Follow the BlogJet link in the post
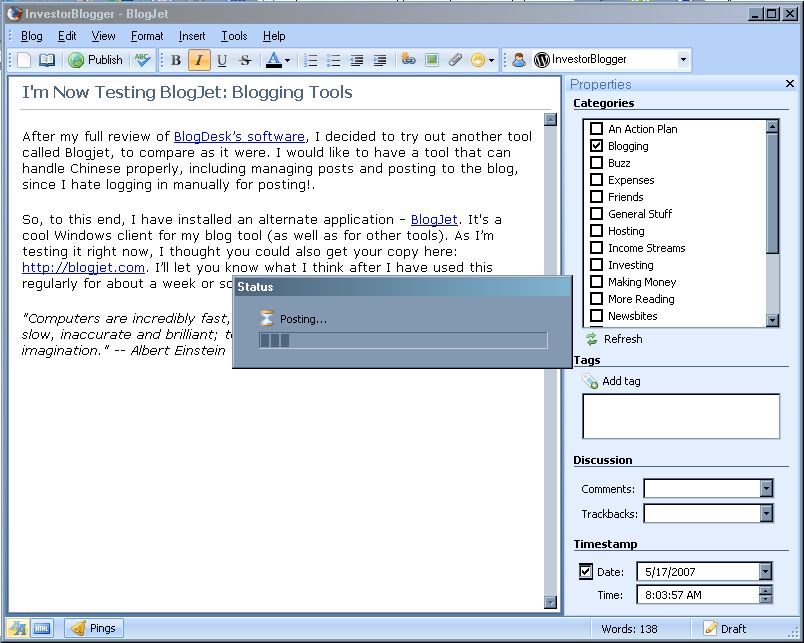The width and height of the screenshot is (804, 643). tap(434, 220)
